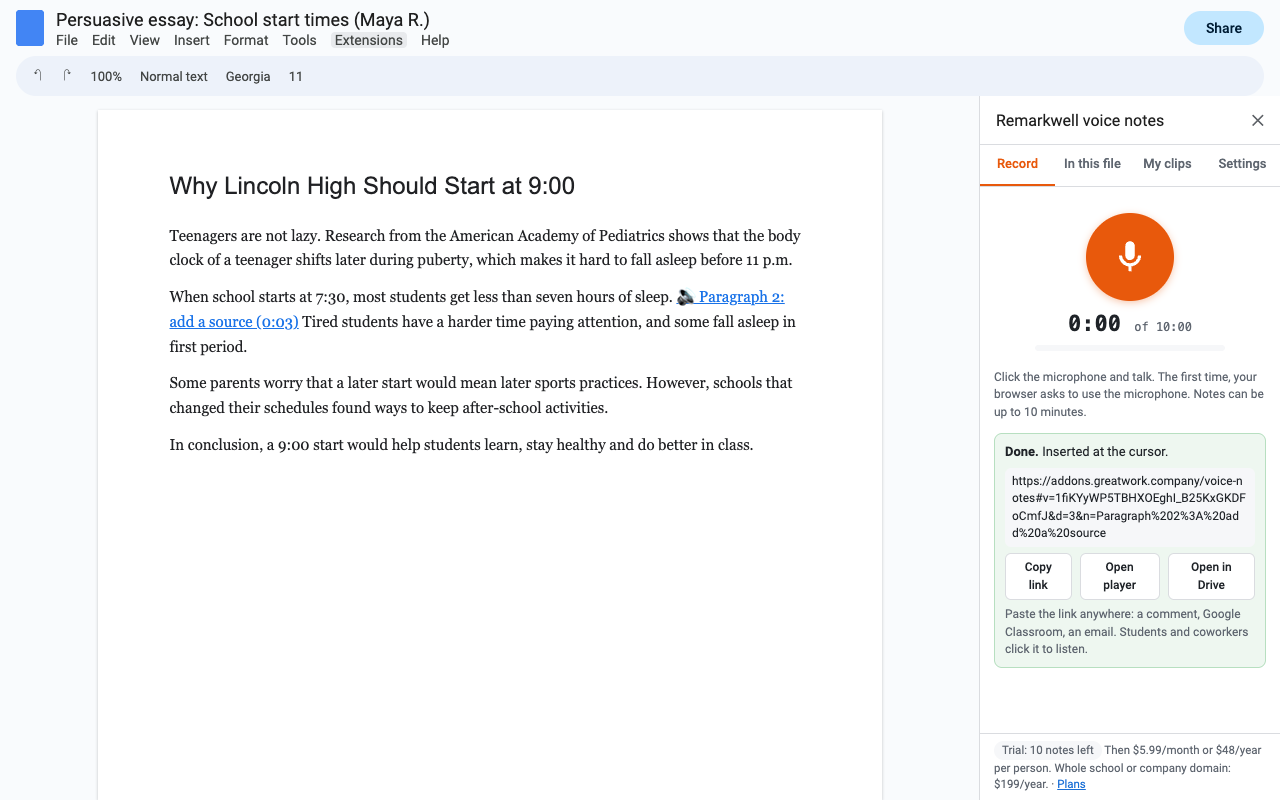Open the font size 11 dropdown
This screenshot has width=1280, height=800.
click(296, 76)
